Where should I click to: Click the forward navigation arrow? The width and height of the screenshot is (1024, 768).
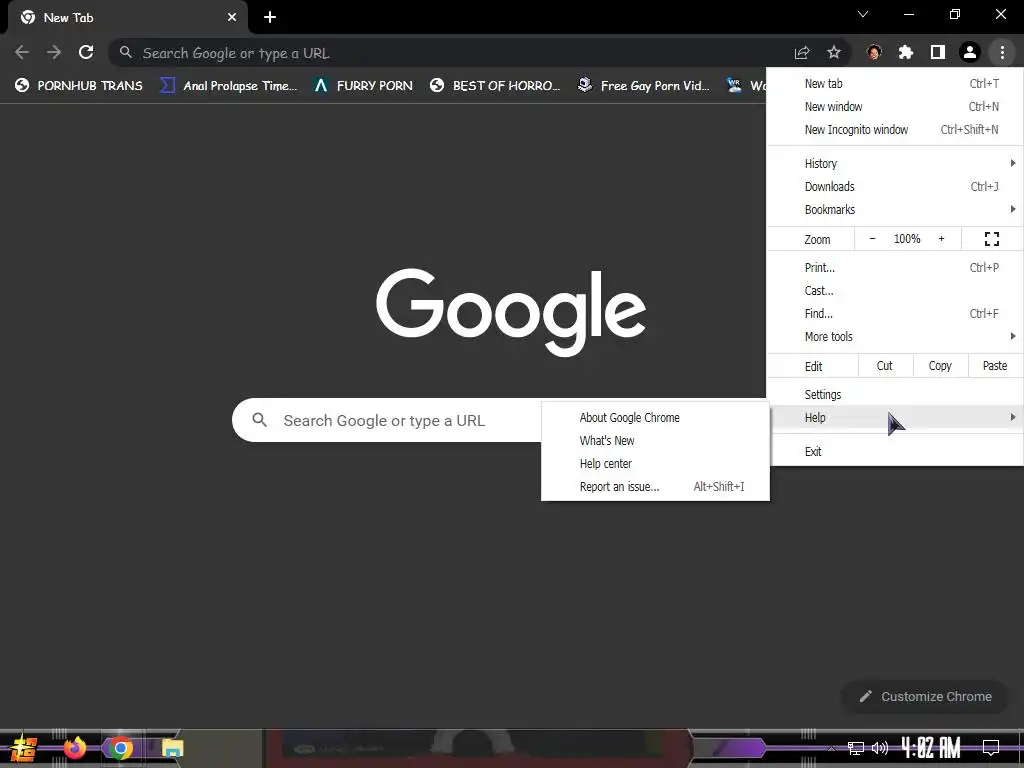54,52
